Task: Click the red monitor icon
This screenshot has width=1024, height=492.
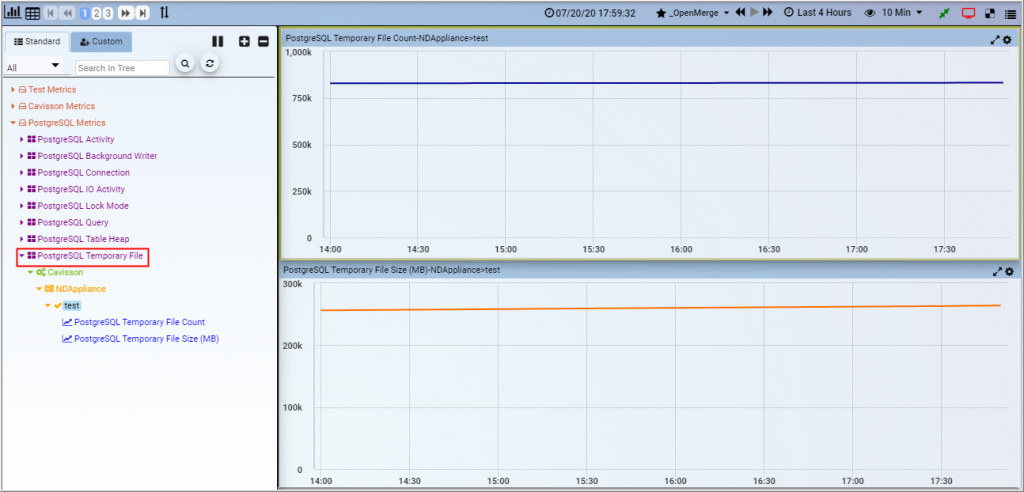Action: [x=968, y=13]
